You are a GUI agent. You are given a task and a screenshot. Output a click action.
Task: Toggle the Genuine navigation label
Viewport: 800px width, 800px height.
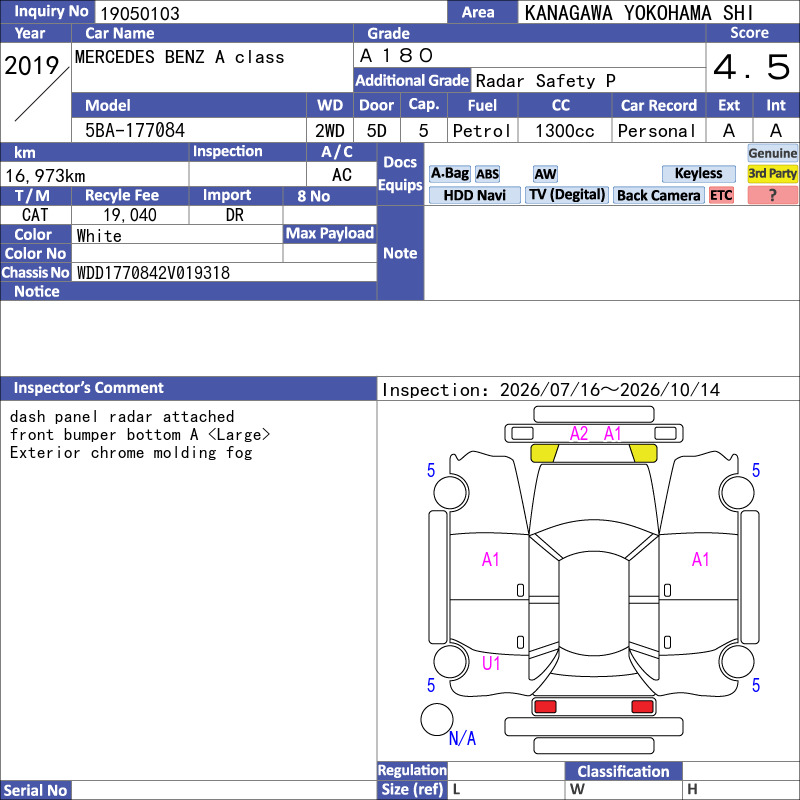coord(772,153)
